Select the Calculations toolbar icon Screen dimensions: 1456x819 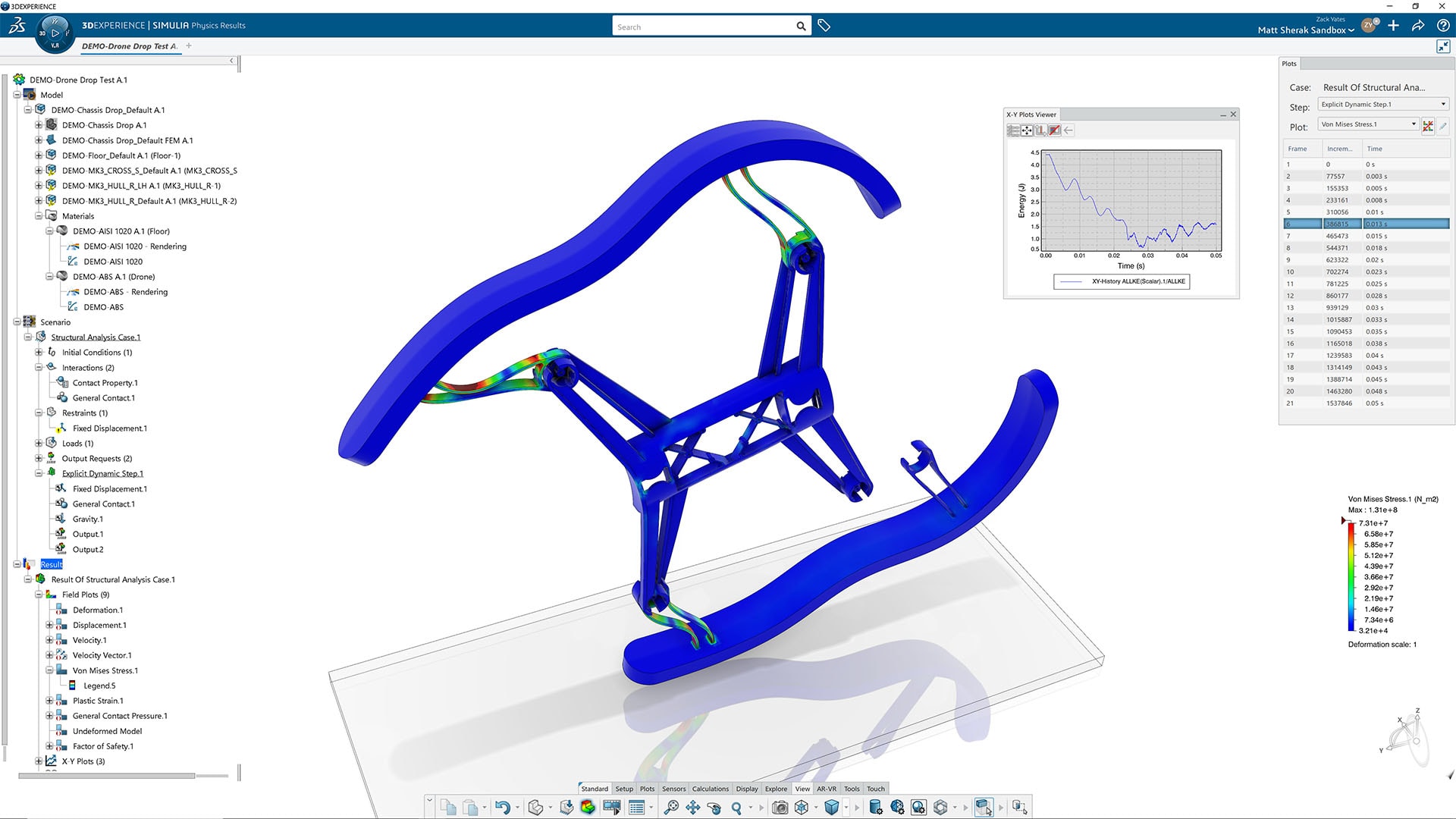[709, 788]
